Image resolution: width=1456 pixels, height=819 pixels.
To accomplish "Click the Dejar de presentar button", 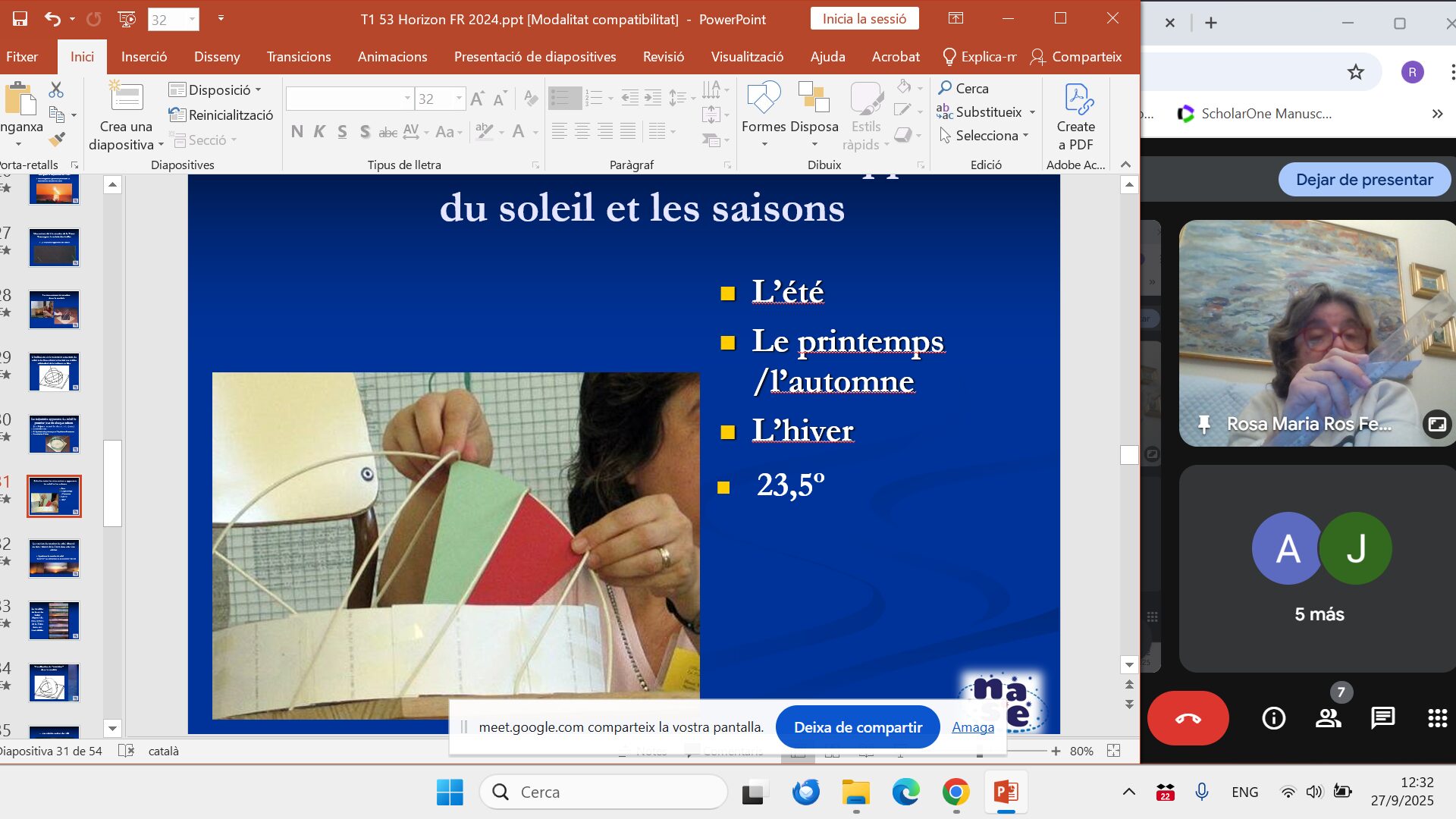I will click(x=1363, y=180).
